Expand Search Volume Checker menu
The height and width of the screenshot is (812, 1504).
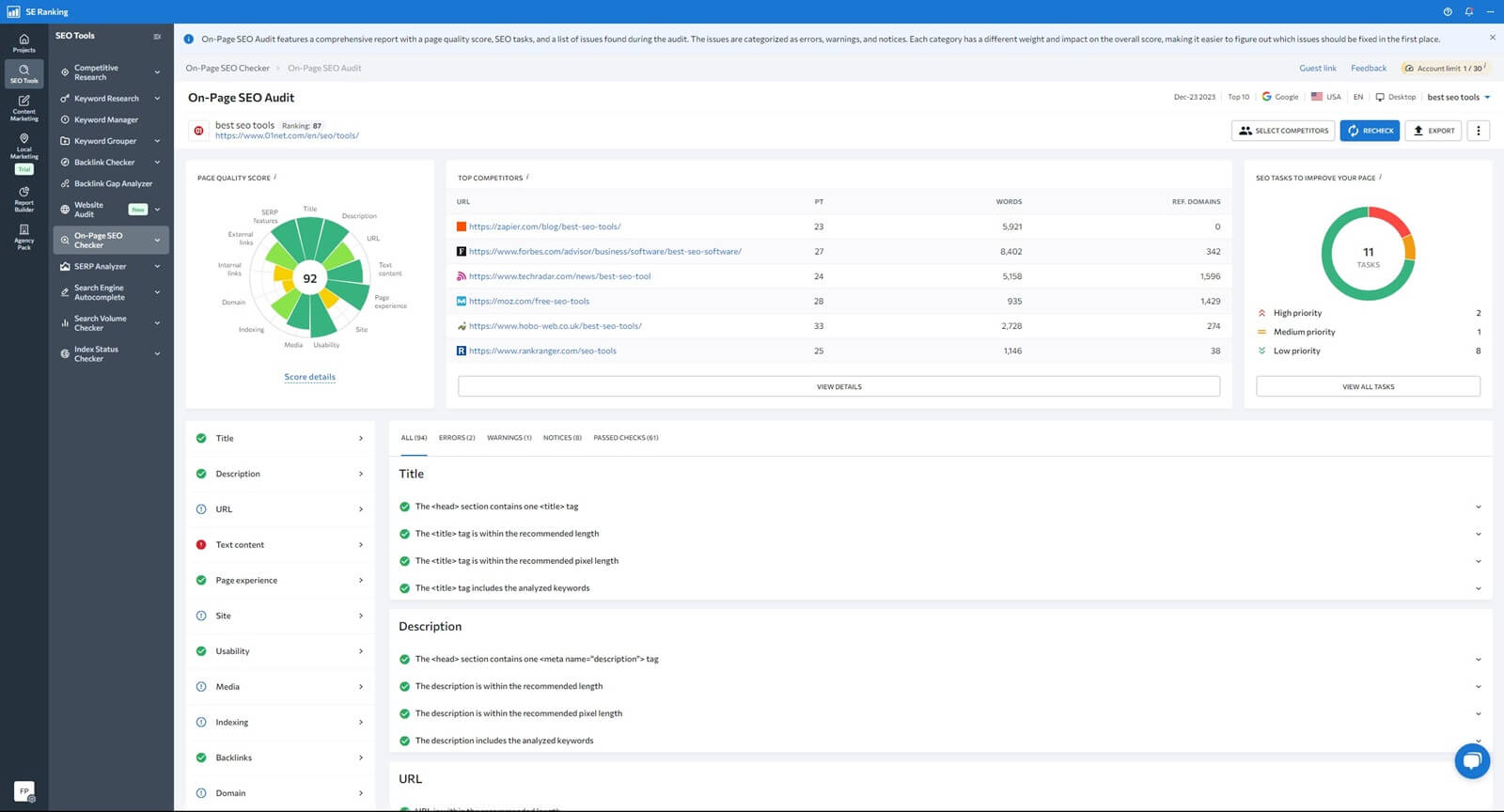(111, 323)
